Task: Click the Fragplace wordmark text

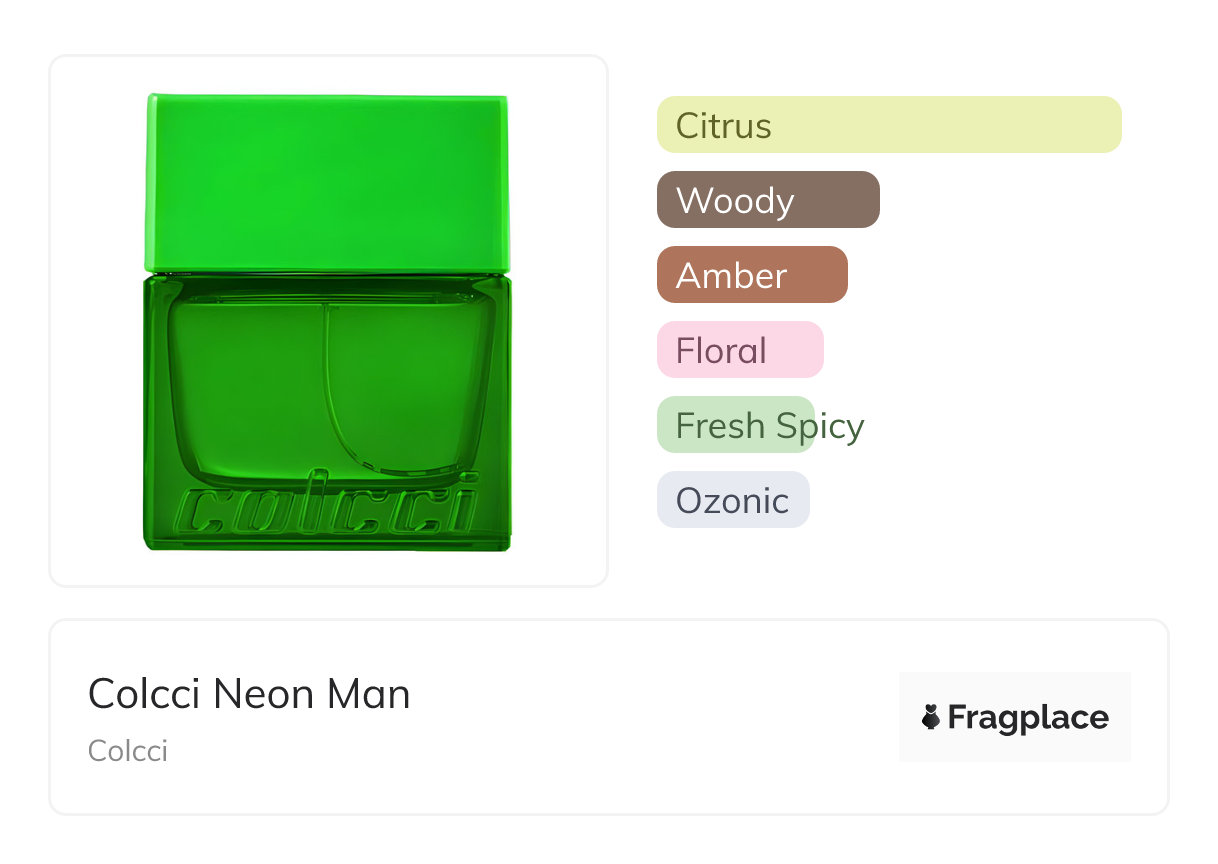Action: 1028,718
